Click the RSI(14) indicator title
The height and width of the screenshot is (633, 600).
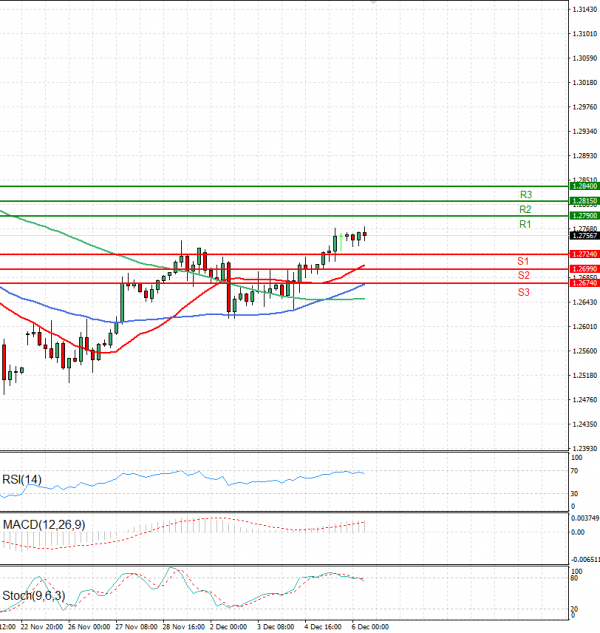pos(21,478)
